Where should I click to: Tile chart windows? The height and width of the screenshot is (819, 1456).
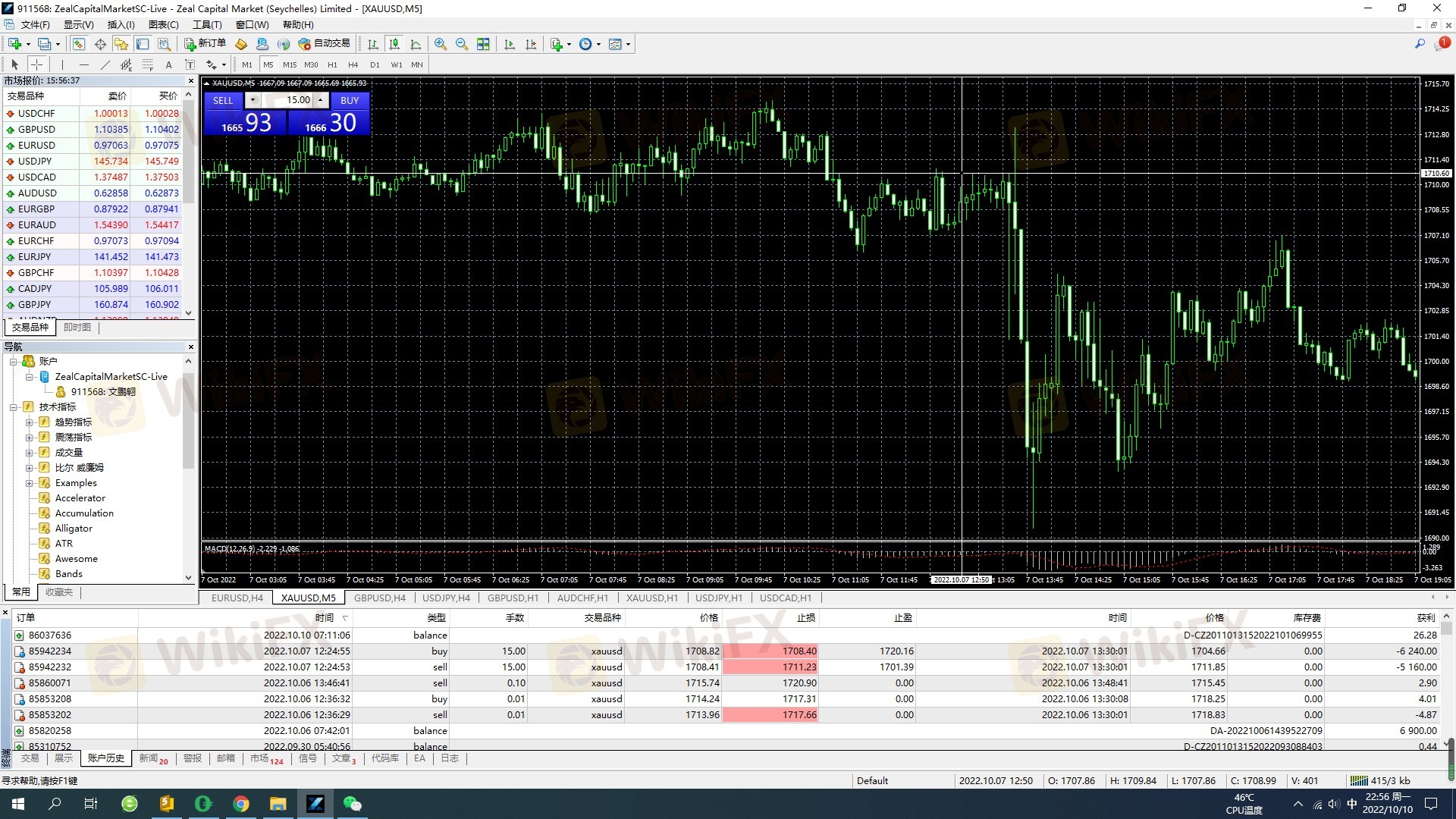[x=483, y=44]
